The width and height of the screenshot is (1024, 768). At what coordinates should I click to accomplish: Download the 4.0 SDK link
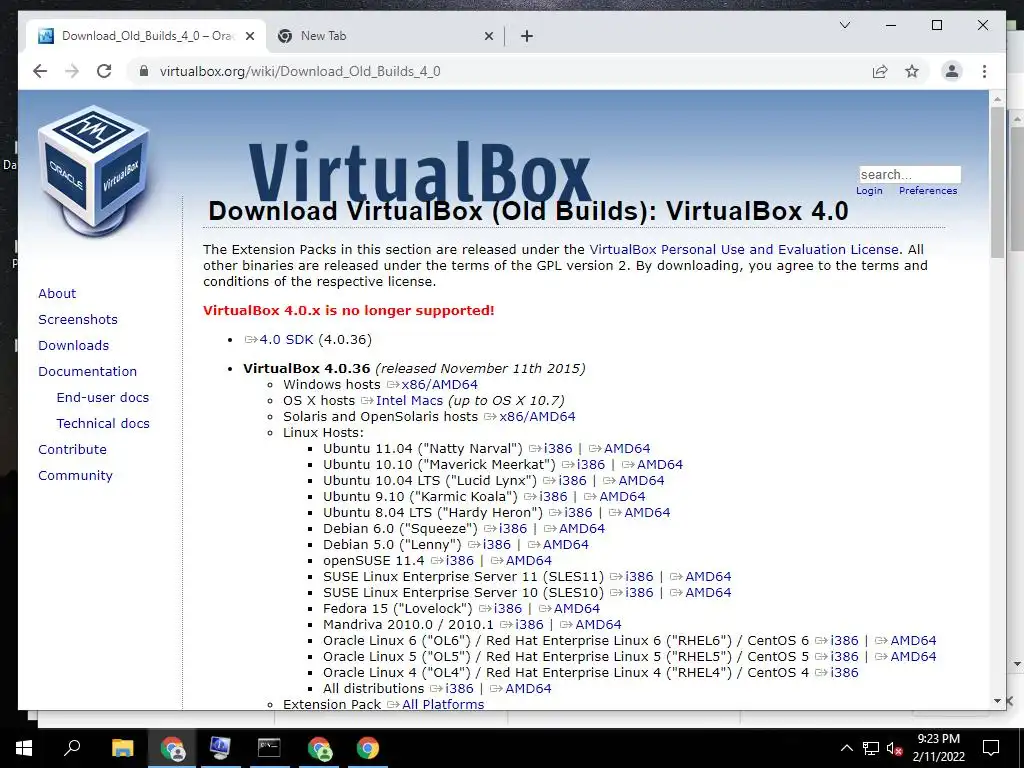[286, 340]
